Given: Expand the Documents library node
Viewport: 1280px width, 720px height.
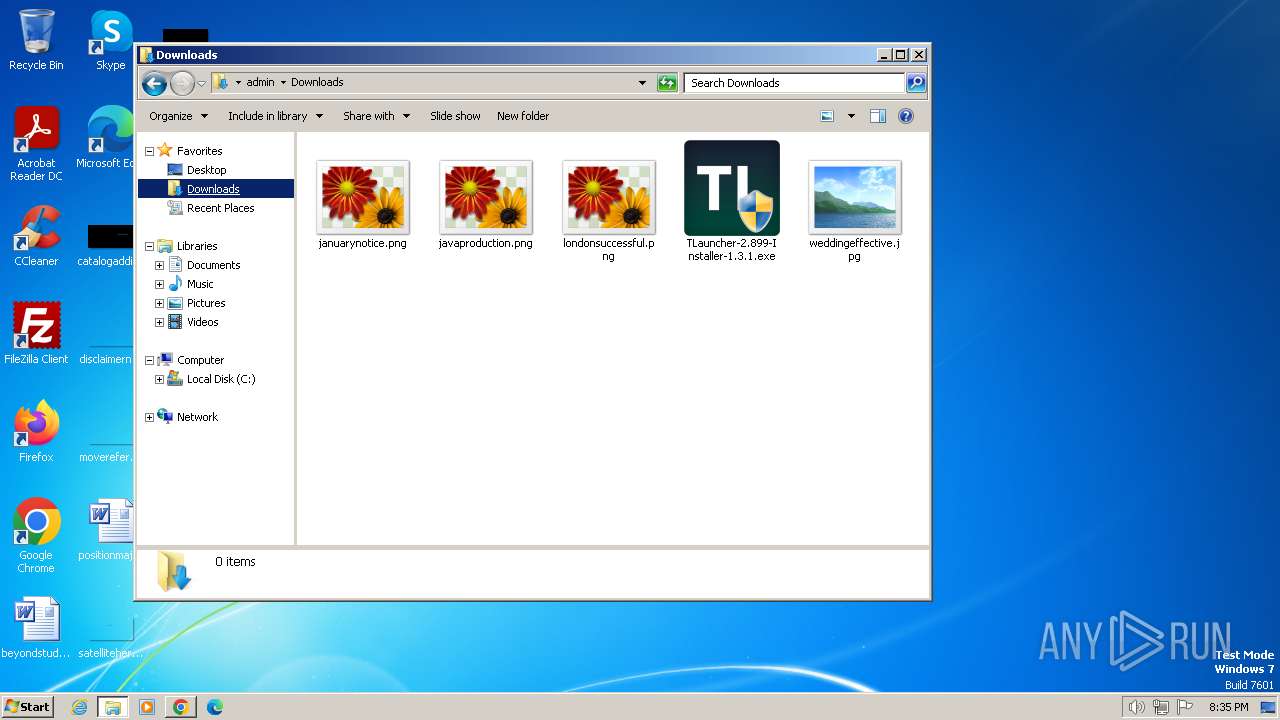Looking at the screenshot, I should [x=159, y=265].
